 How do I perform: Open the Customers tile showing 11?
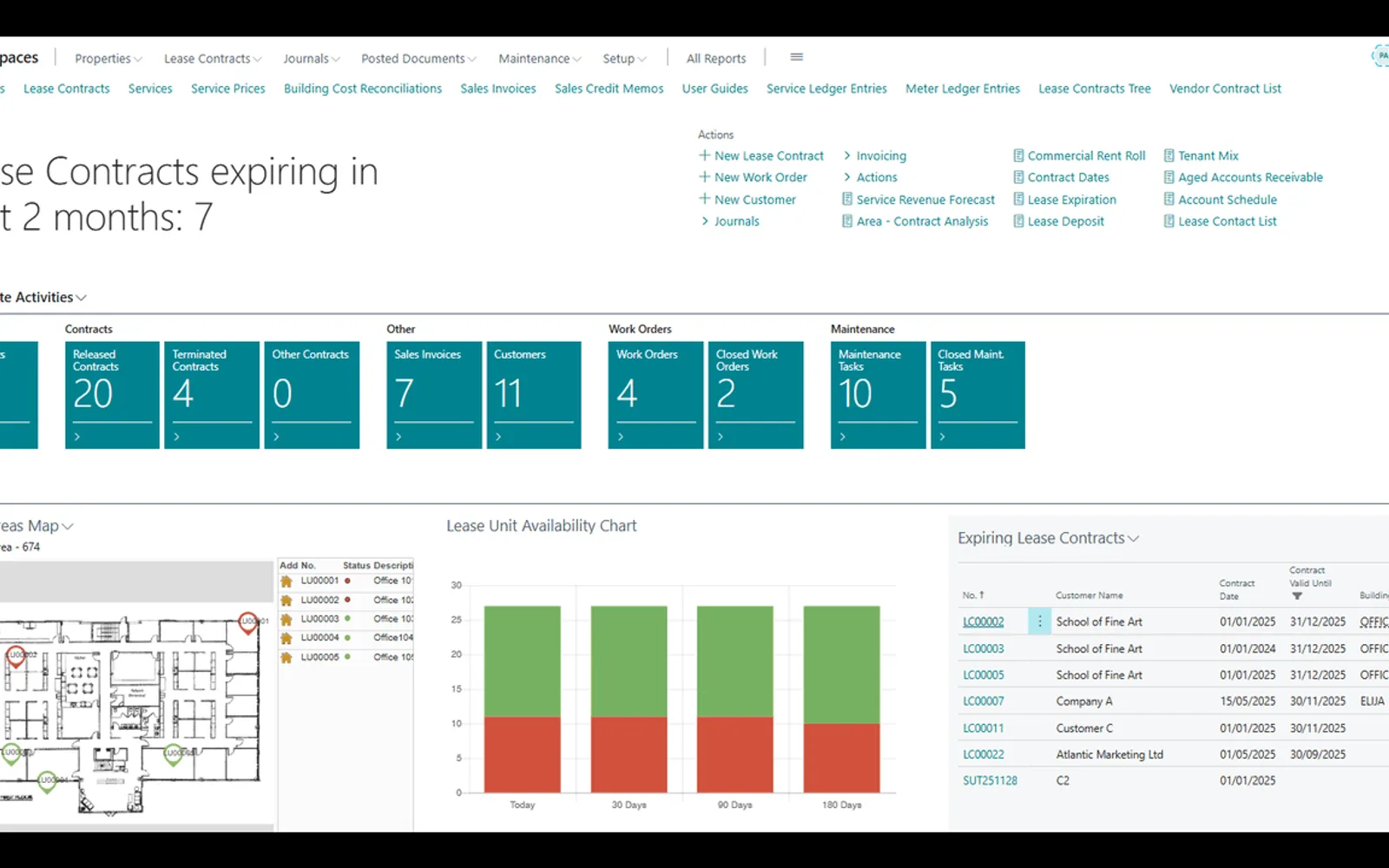[534, 395]
